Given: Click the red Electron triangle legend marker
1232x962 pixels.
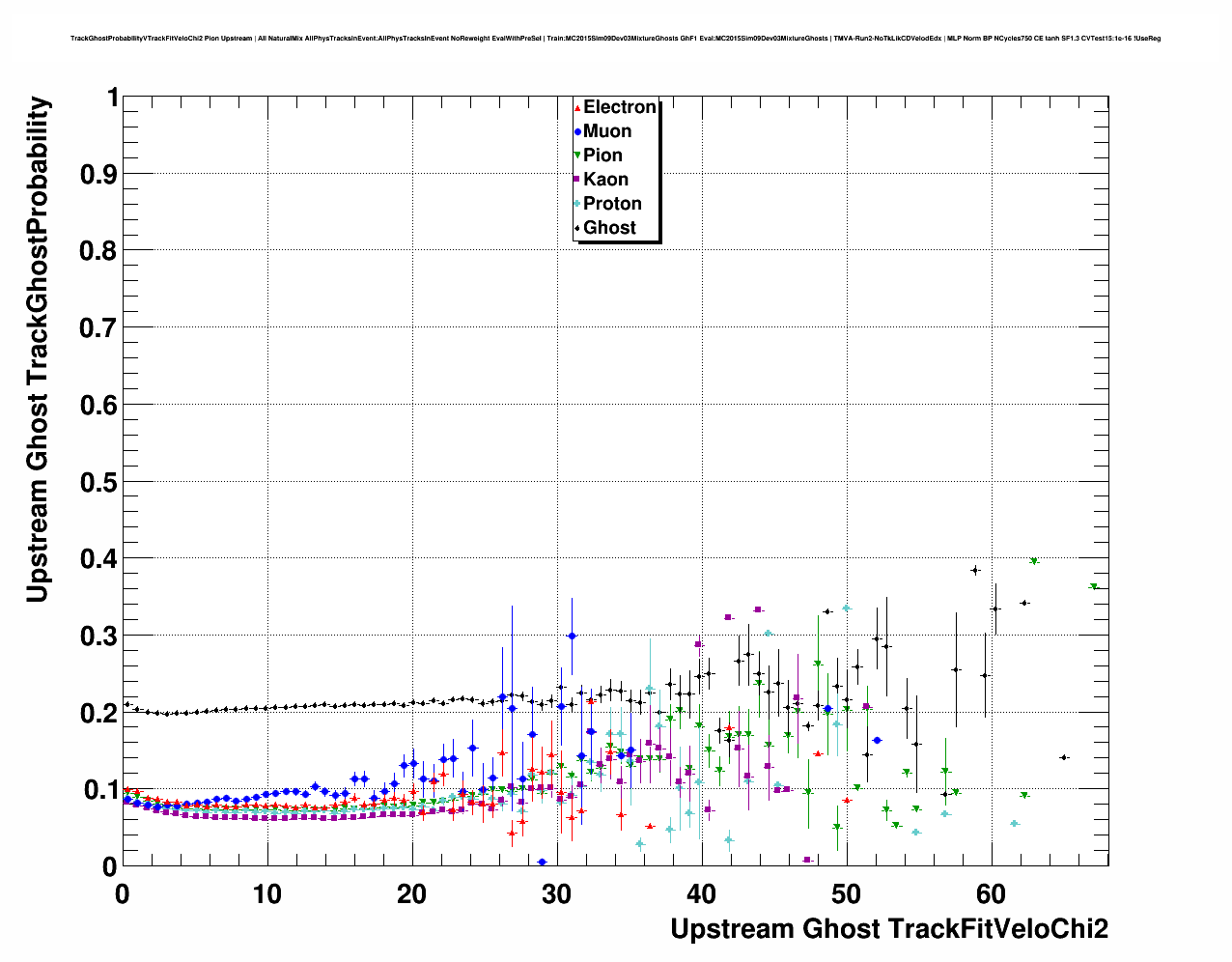Looking at the screenshot, I should click(x=577, y=108).
